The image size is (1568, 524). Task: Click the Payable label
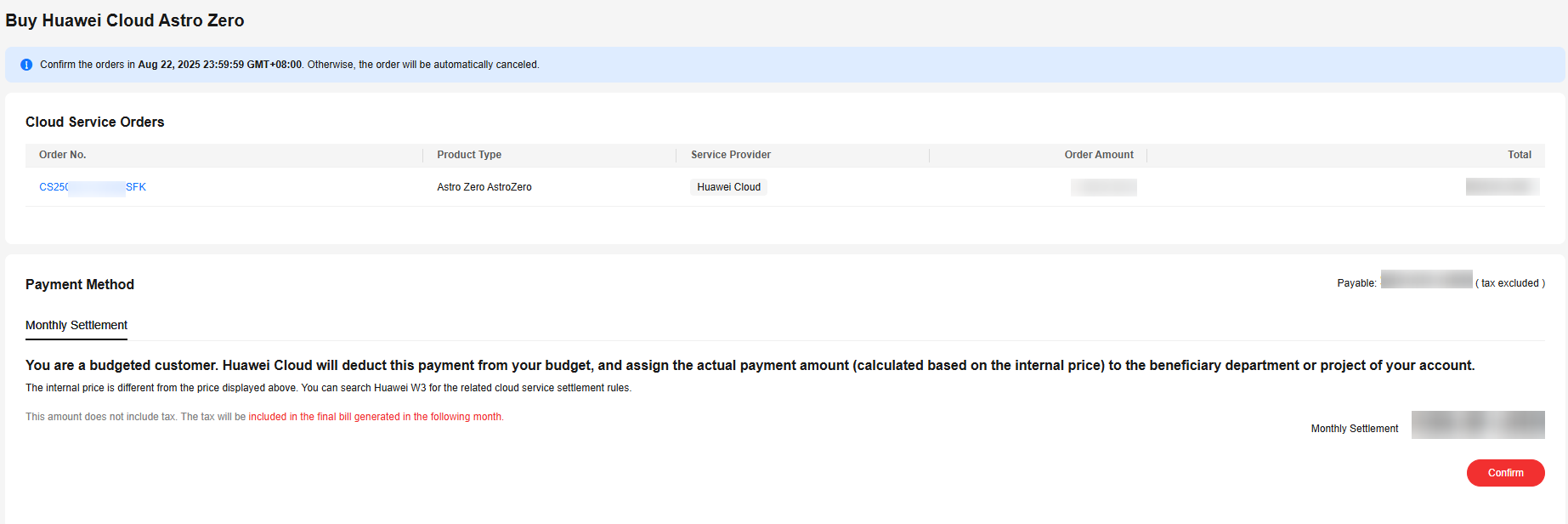[1356, 283]
